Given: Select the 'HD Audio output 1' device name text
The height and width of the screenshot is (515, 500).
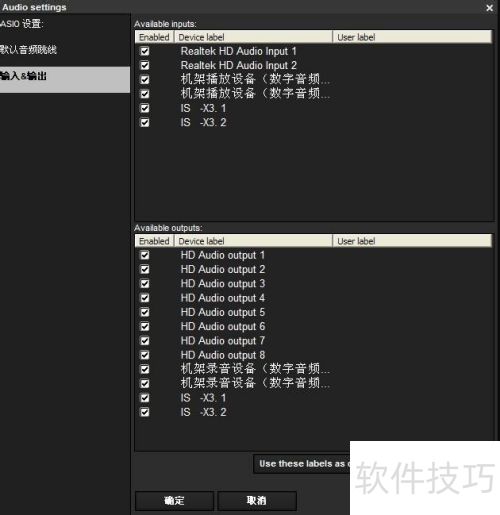Looking at the screenshot, I should point(223,255).
